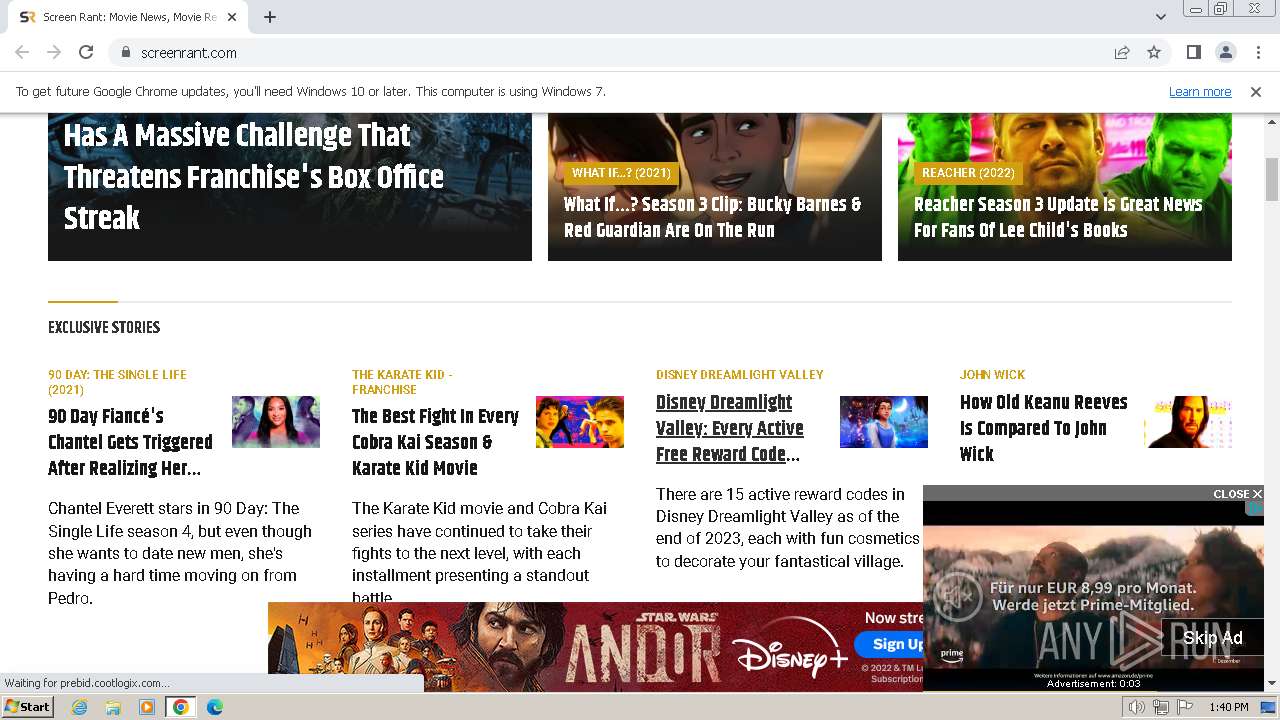The image size is (1280, 720).
Task: Read Reacher Season 3 Update article
Action: 1058,217
